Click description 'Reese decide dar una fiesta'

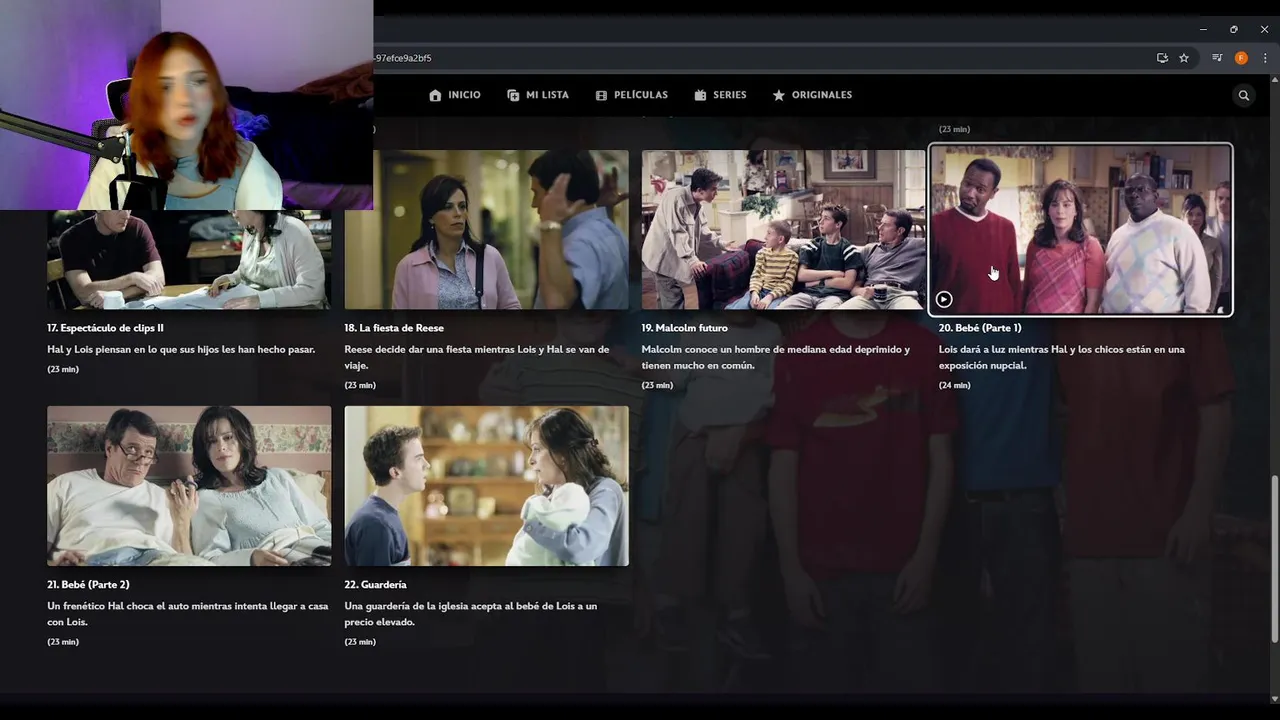pos(477,358)
